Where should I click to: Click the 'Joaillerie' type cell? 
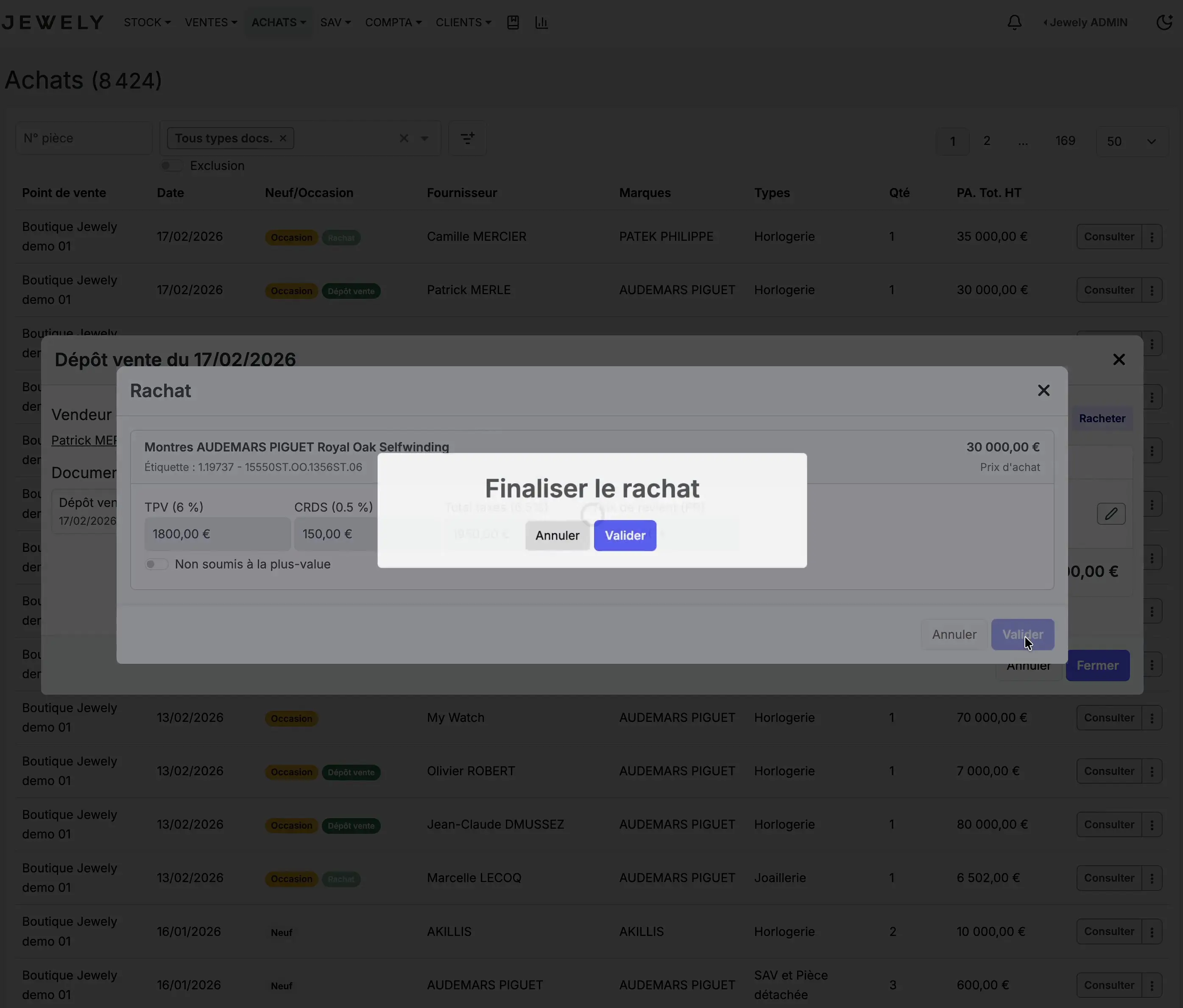tap(780, 878)
